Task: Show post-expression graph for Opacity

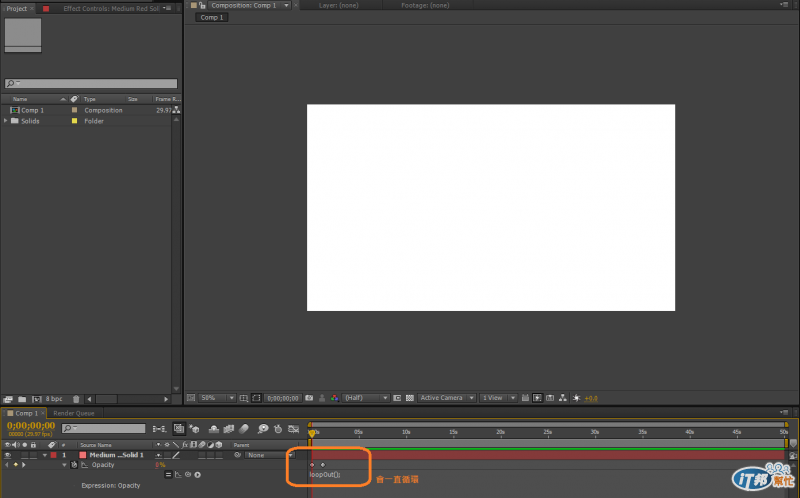Action: (178, 475)
